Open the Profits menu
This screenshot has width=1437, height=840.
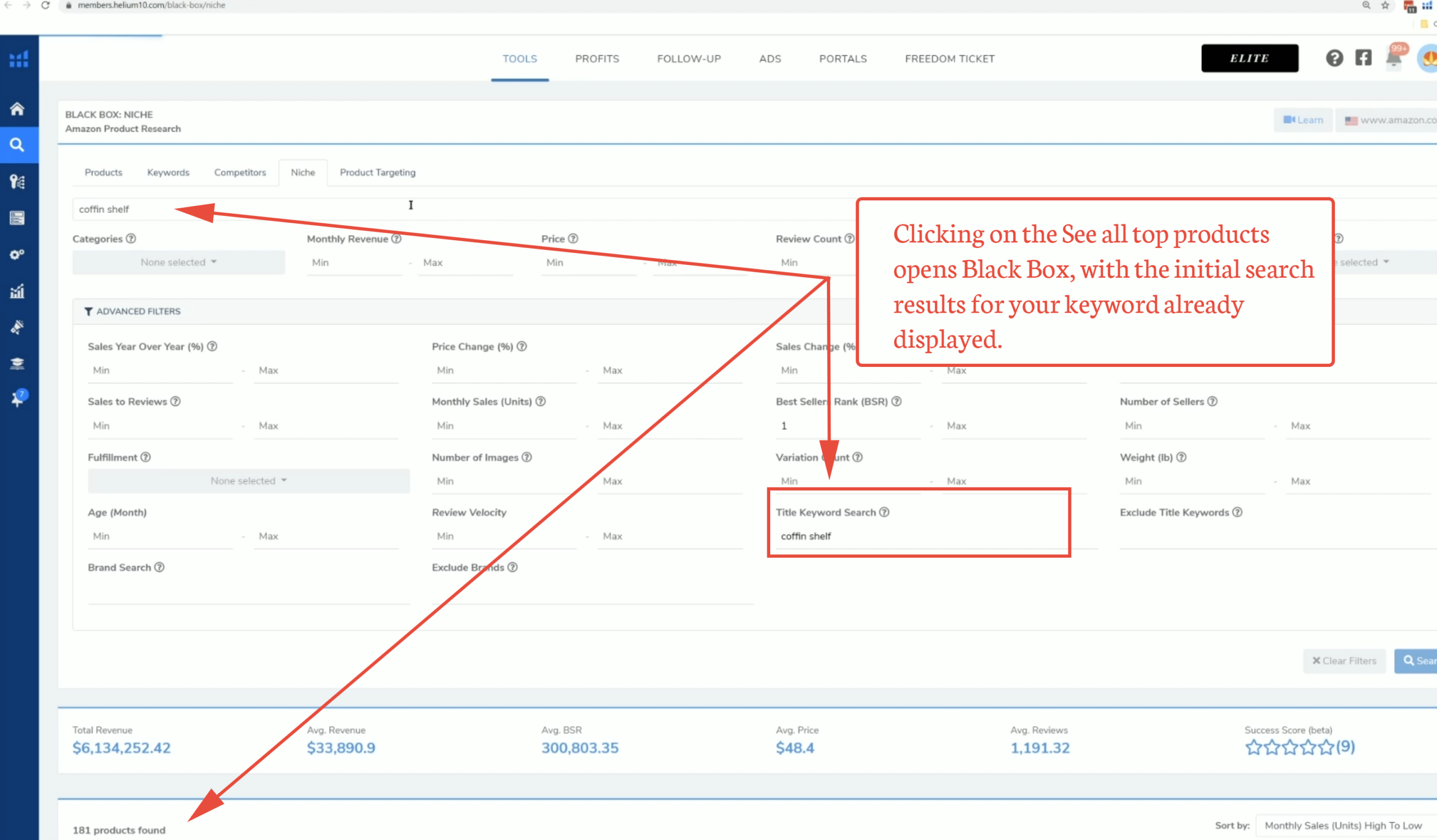pyautogui.click(x=597, y=59)
